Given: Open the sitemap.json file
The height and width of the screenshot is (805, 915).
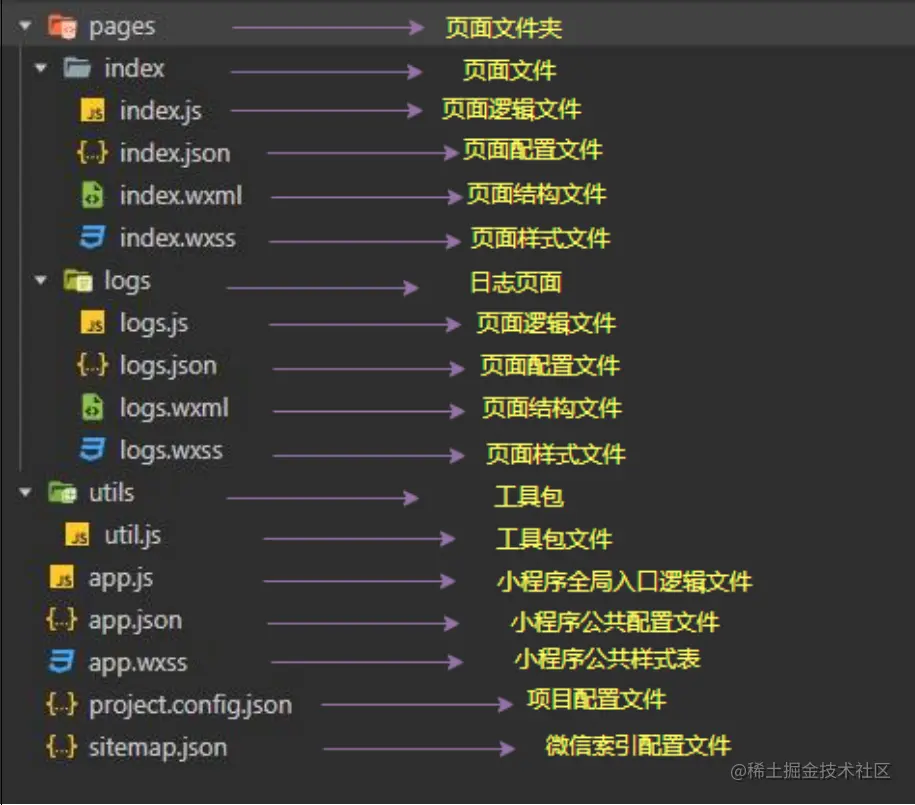Looking at the screenshot, I should click(x=158, y=748).
